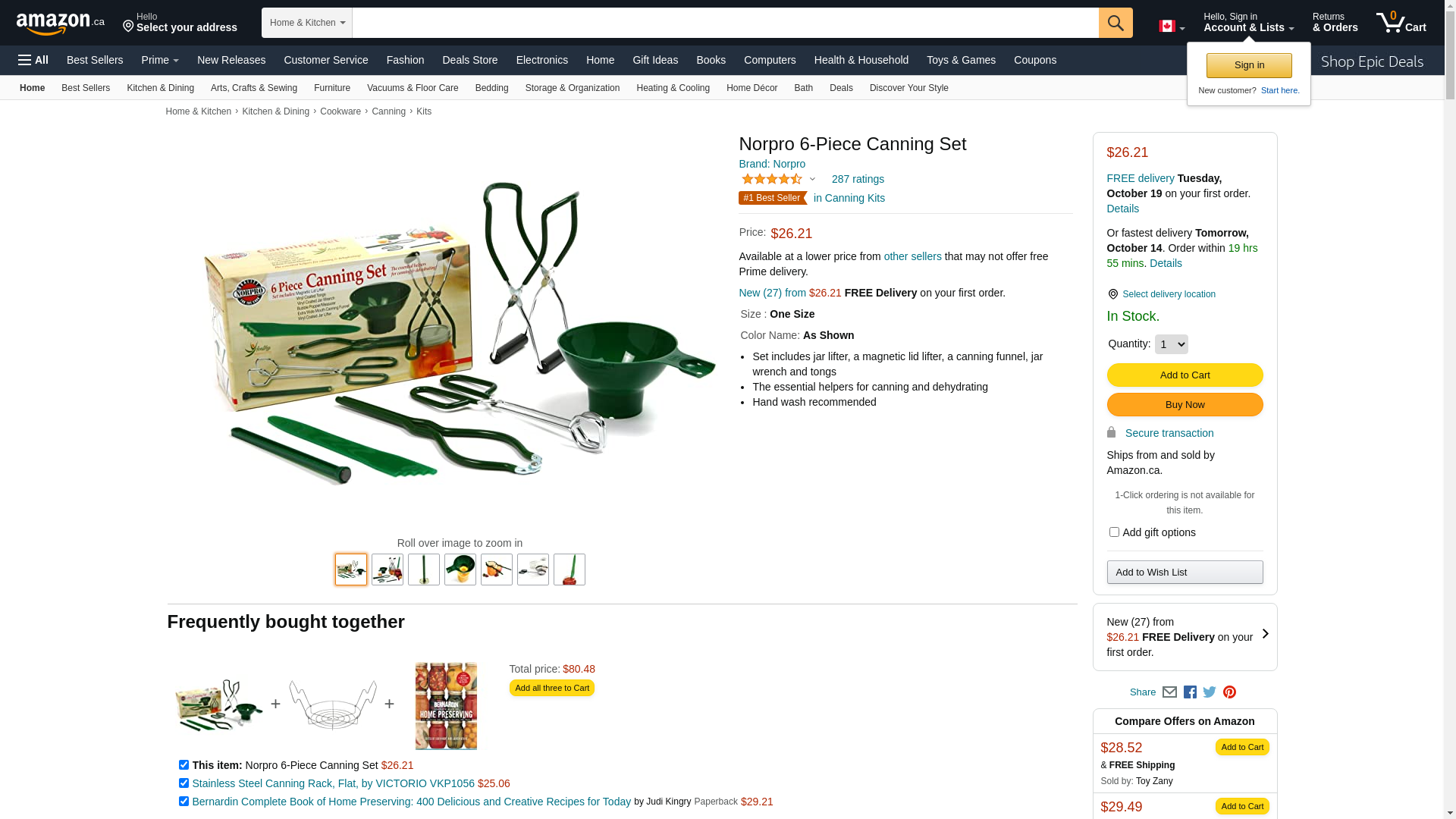Viewport: 1456px width, 819px height.
Task: Share product on Pinterest icon
Action: point(1229,692)
